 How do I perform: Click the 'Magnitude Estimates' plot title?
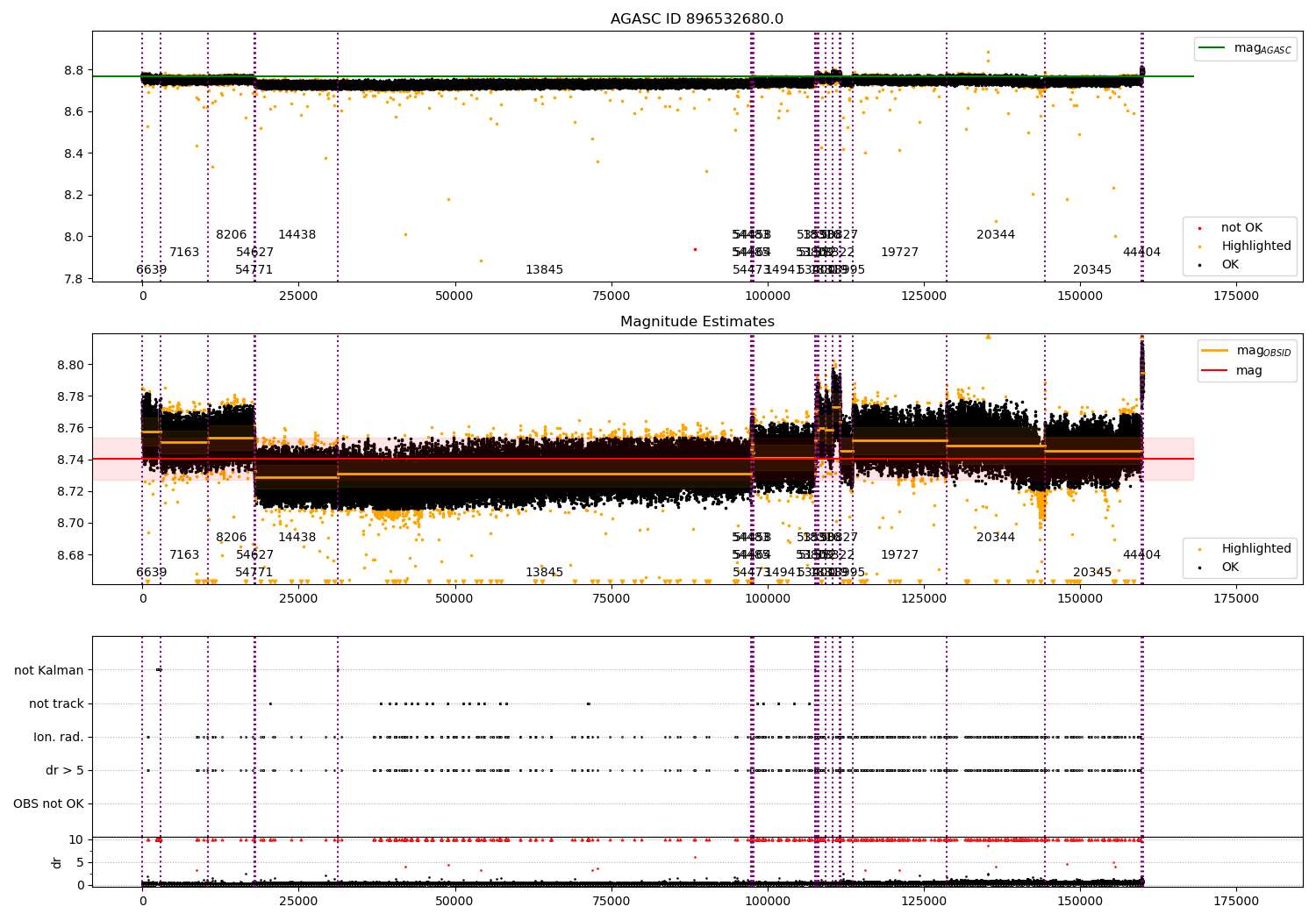click(x=697, y=322)
